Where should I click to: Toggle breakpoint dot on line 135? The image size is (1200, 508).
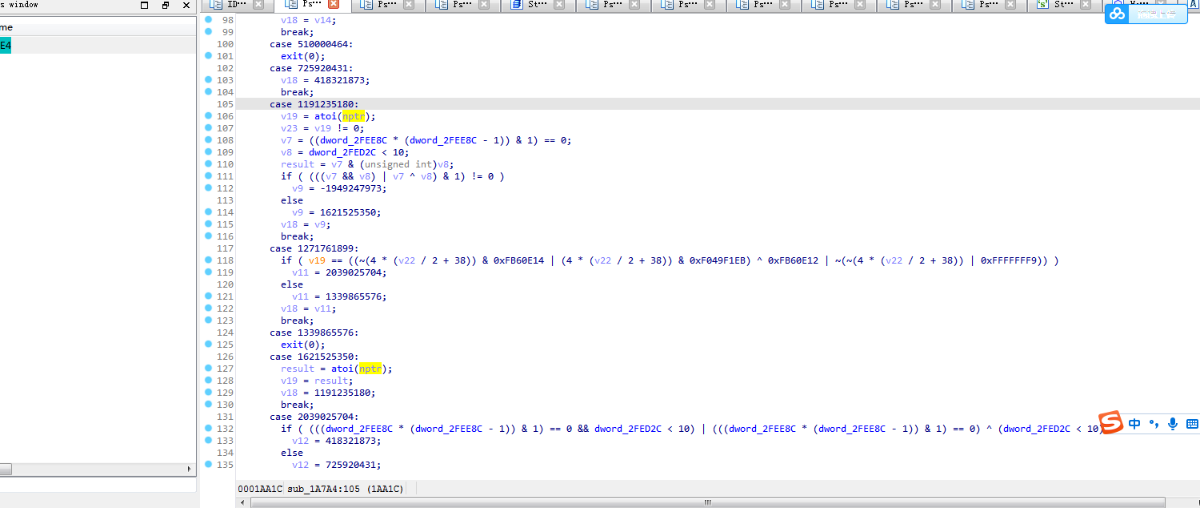pyautogui.click(x=209, y=464)
